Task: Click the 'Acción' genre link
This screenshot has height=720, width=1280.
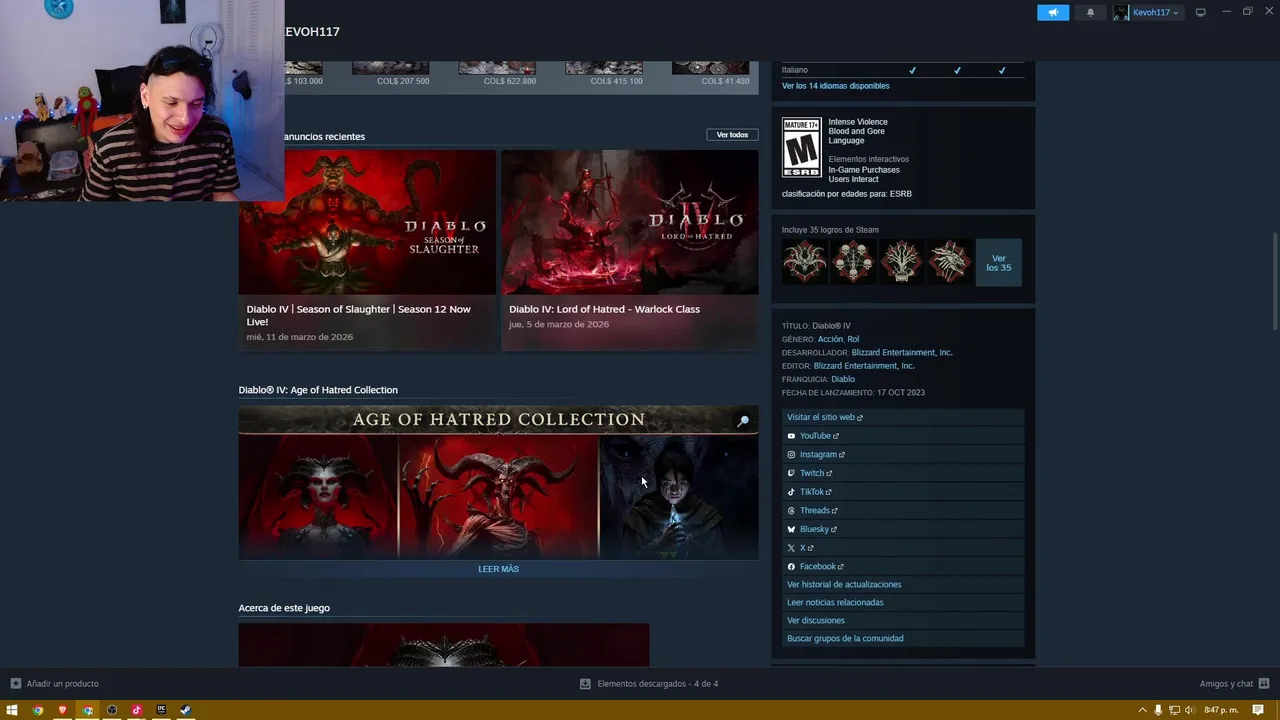Action: pyautogui.click(x=831, y=339)
